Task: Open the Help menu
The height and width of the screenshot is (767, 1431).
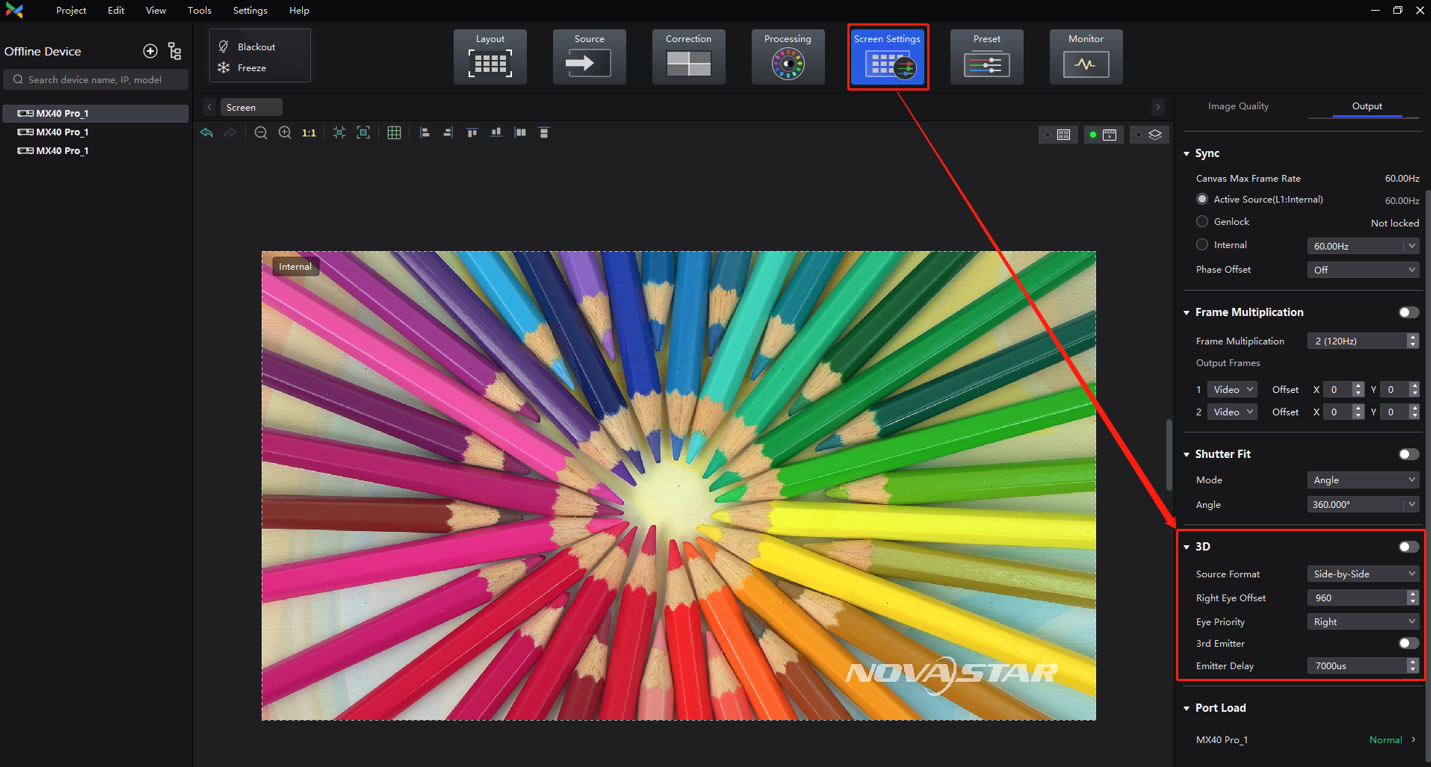Action: click(299, 11)
